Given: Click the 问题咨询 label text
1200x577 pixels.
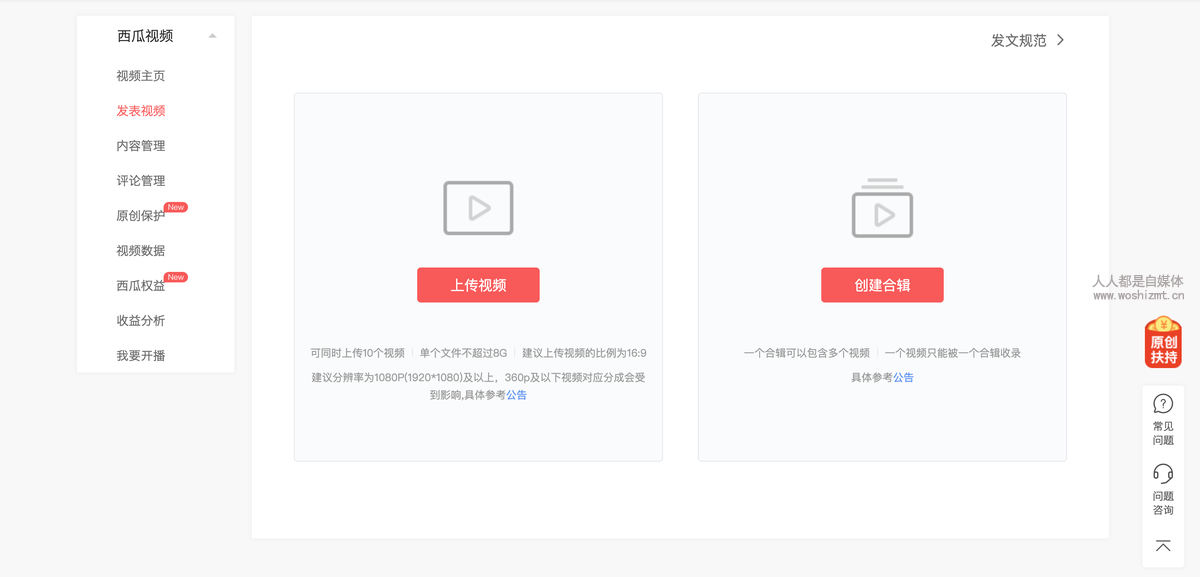Looking at the screenshot, I should 1163,503.
